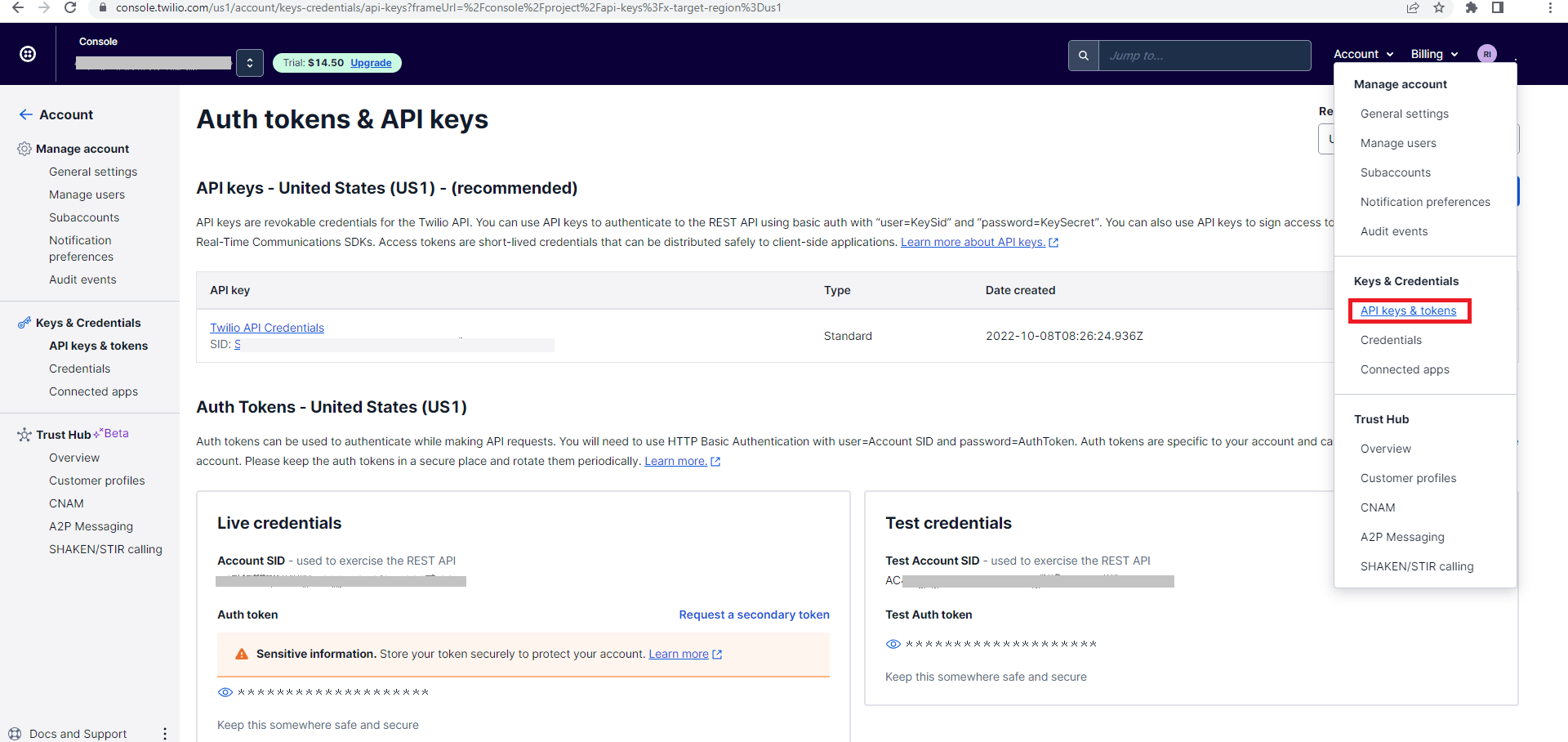Open the account switcher dropdown arrows

(250, 63)
